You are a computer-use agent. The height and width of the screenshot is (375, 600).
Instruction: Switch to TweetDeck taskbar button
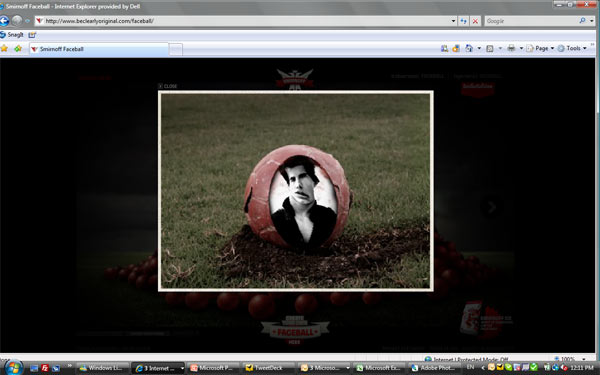point(268,368)
